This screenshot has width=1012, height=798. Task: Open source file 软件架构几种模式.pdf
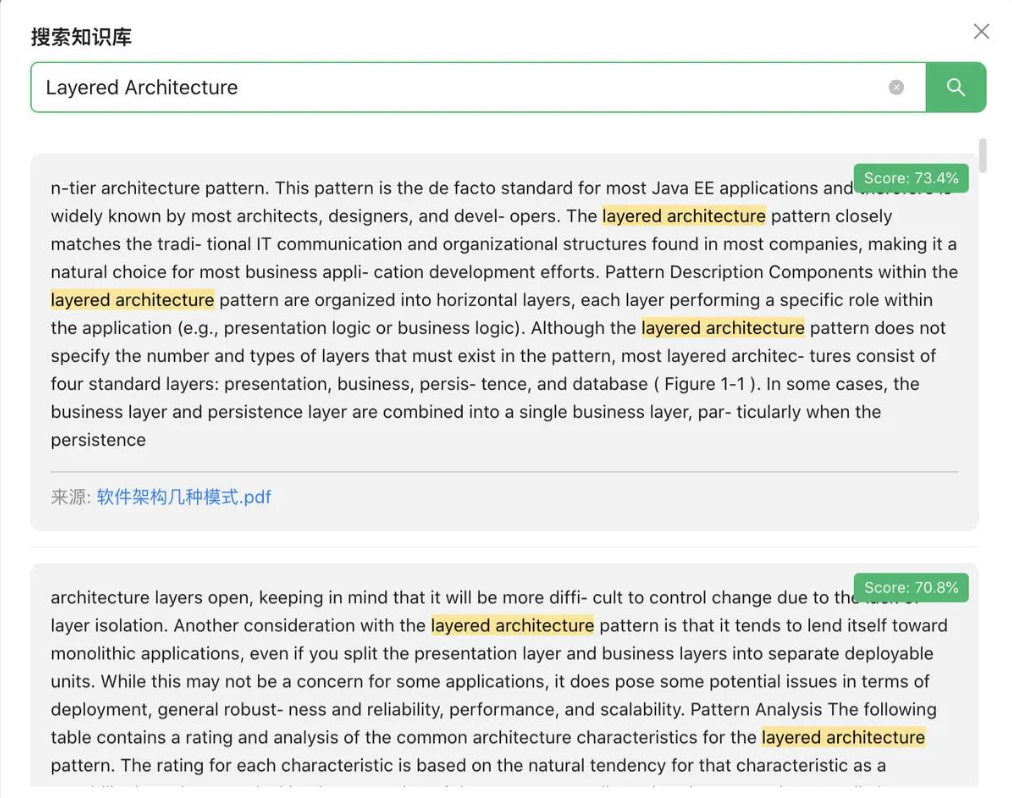tap(184, 497)
